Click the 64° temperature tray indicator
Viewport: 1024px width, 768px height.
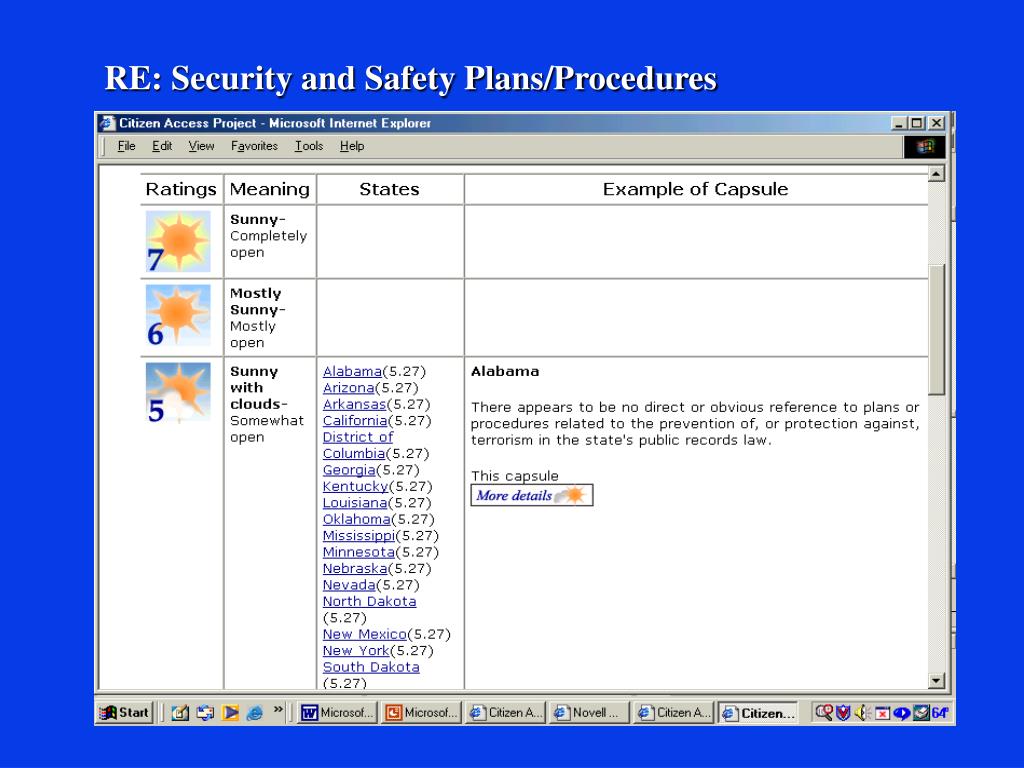[x=940, y=712]
